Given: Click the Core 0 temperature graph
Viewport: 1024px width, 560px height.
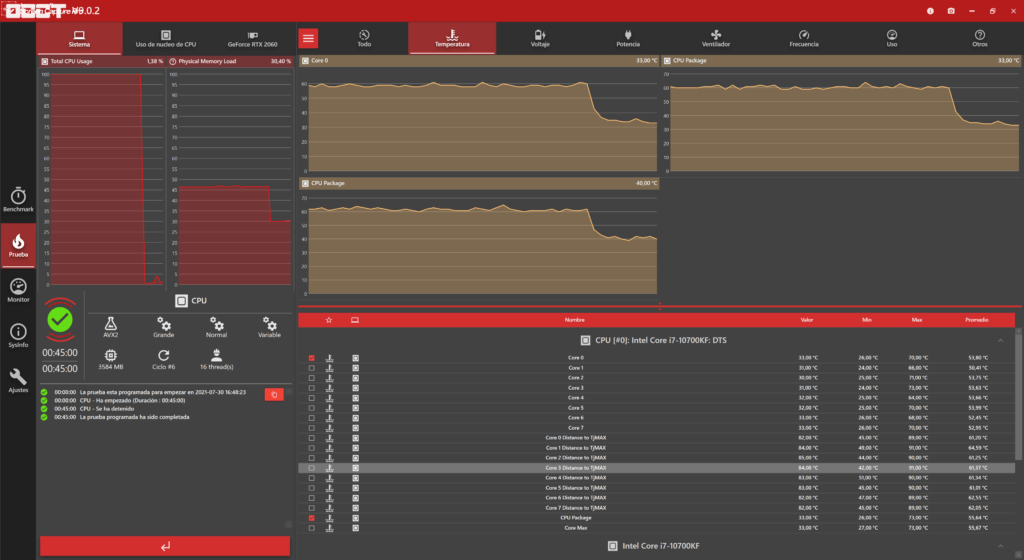Looking at the screenshot, I should tap(479, 114).
